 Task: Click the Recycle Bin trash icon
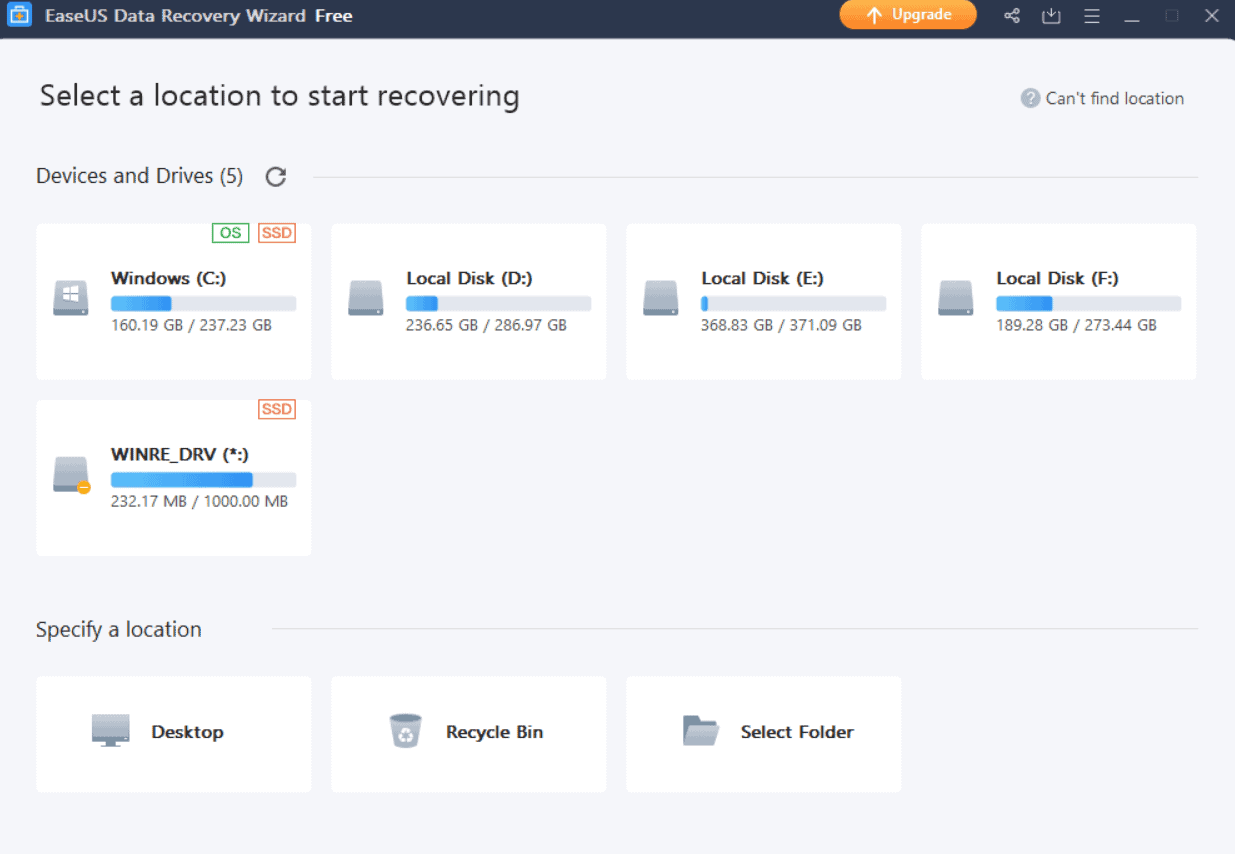(x=405, y=731)
